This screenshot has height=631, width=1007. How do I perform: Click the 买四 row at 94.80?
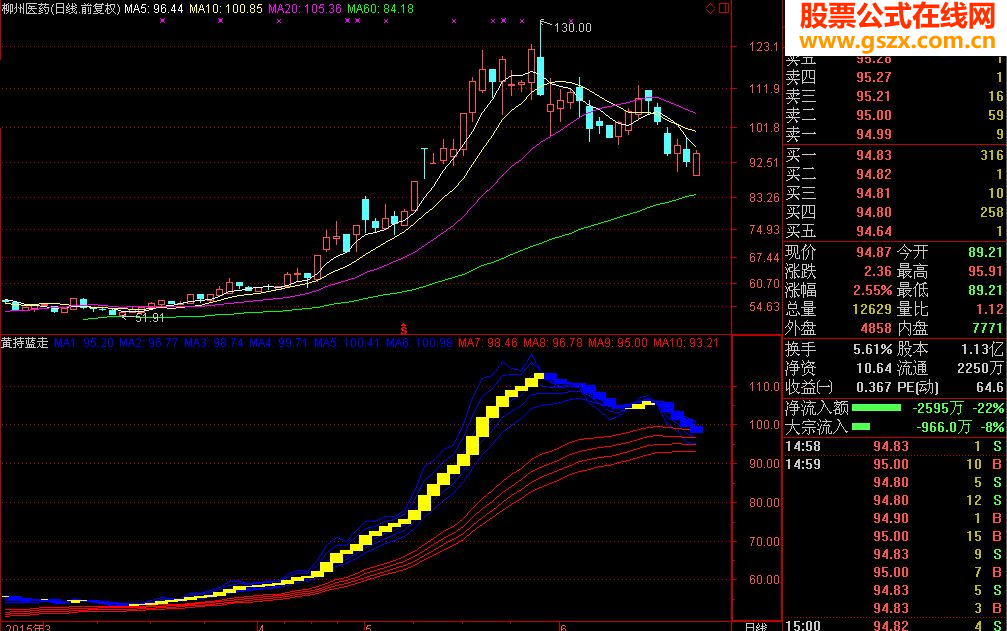coord(894,212)
